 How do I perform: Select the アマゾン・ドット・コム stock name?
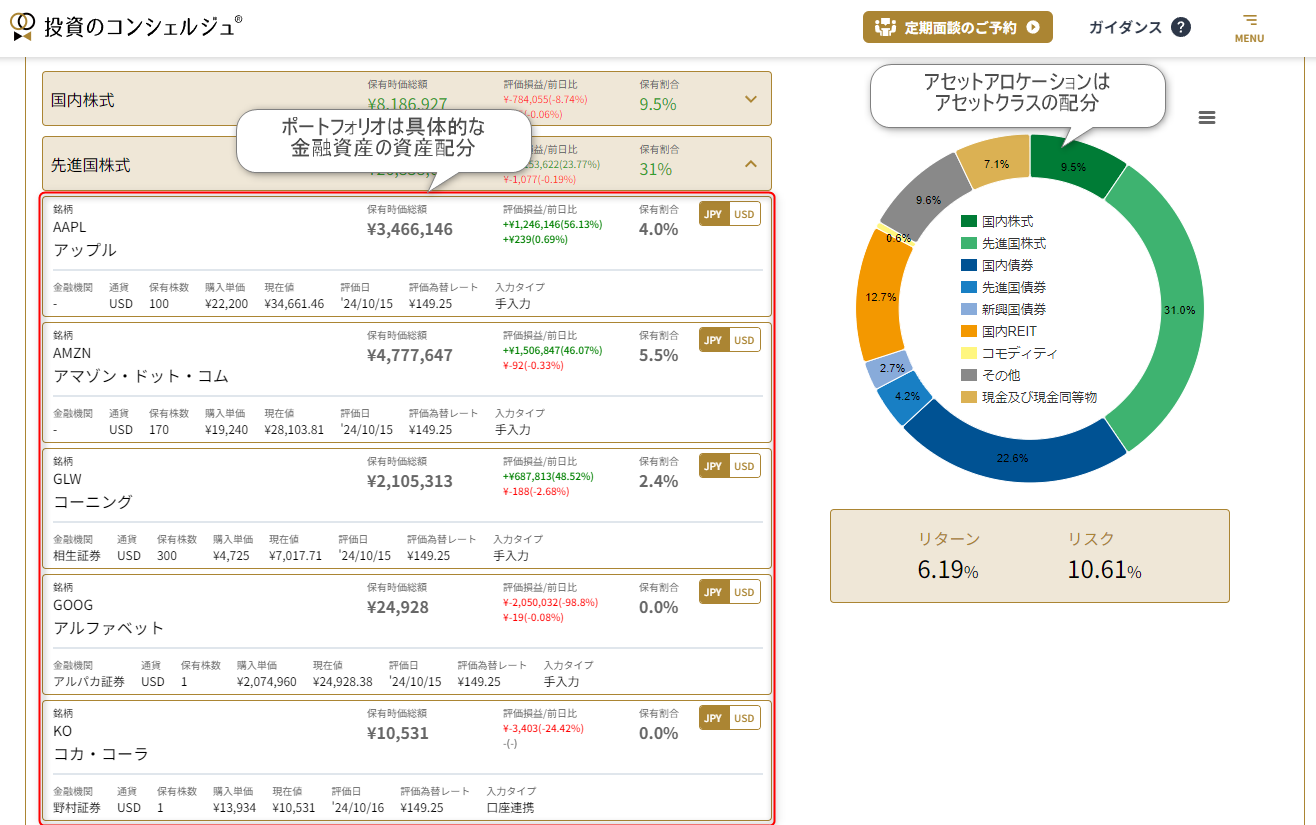(141, 376)
